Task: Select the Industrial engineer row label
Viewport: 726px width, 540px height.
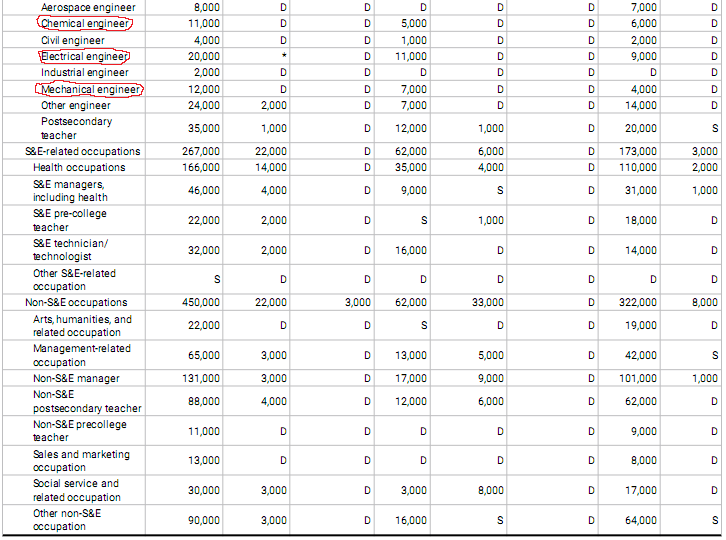Action: [85, 73]
